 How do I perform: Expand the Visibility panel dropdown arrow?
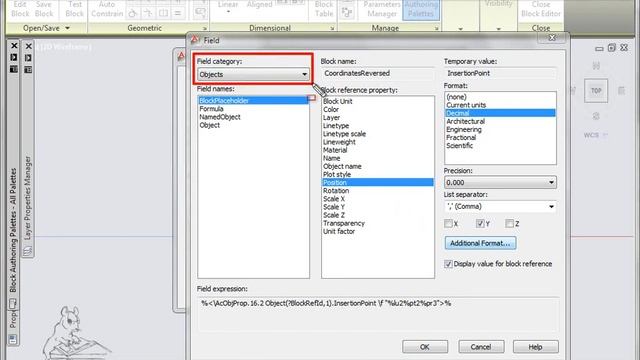[x=498, y=29]
